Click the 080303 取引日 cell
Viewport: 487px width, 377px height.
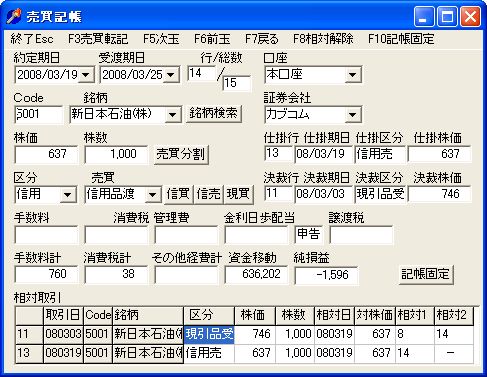click(63, 334)
